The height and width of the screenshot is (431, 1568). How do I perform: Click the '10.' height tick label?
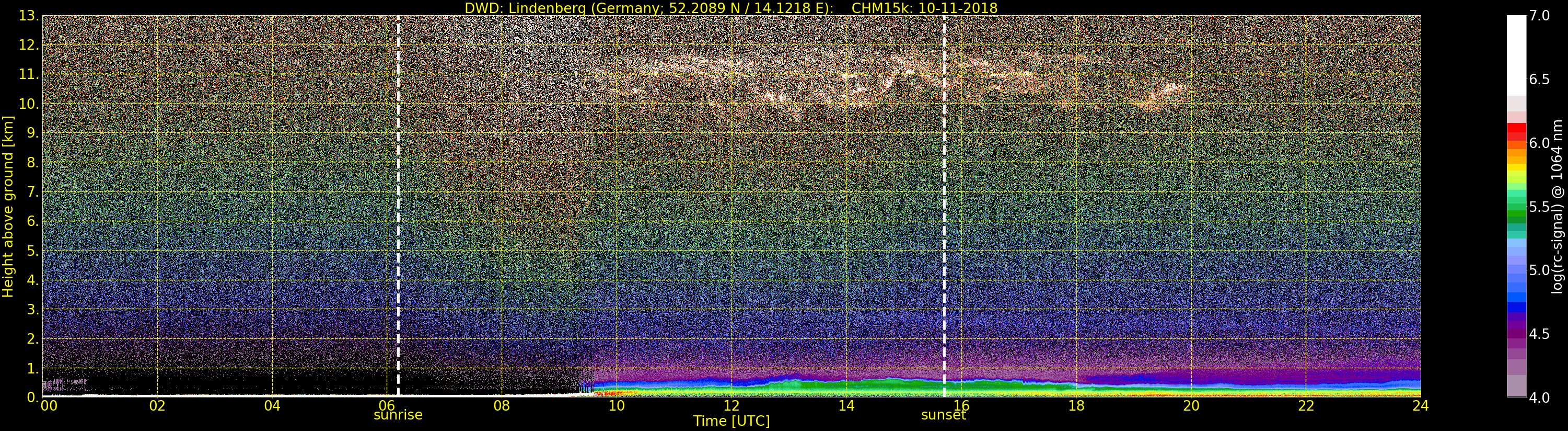(29, 104)
